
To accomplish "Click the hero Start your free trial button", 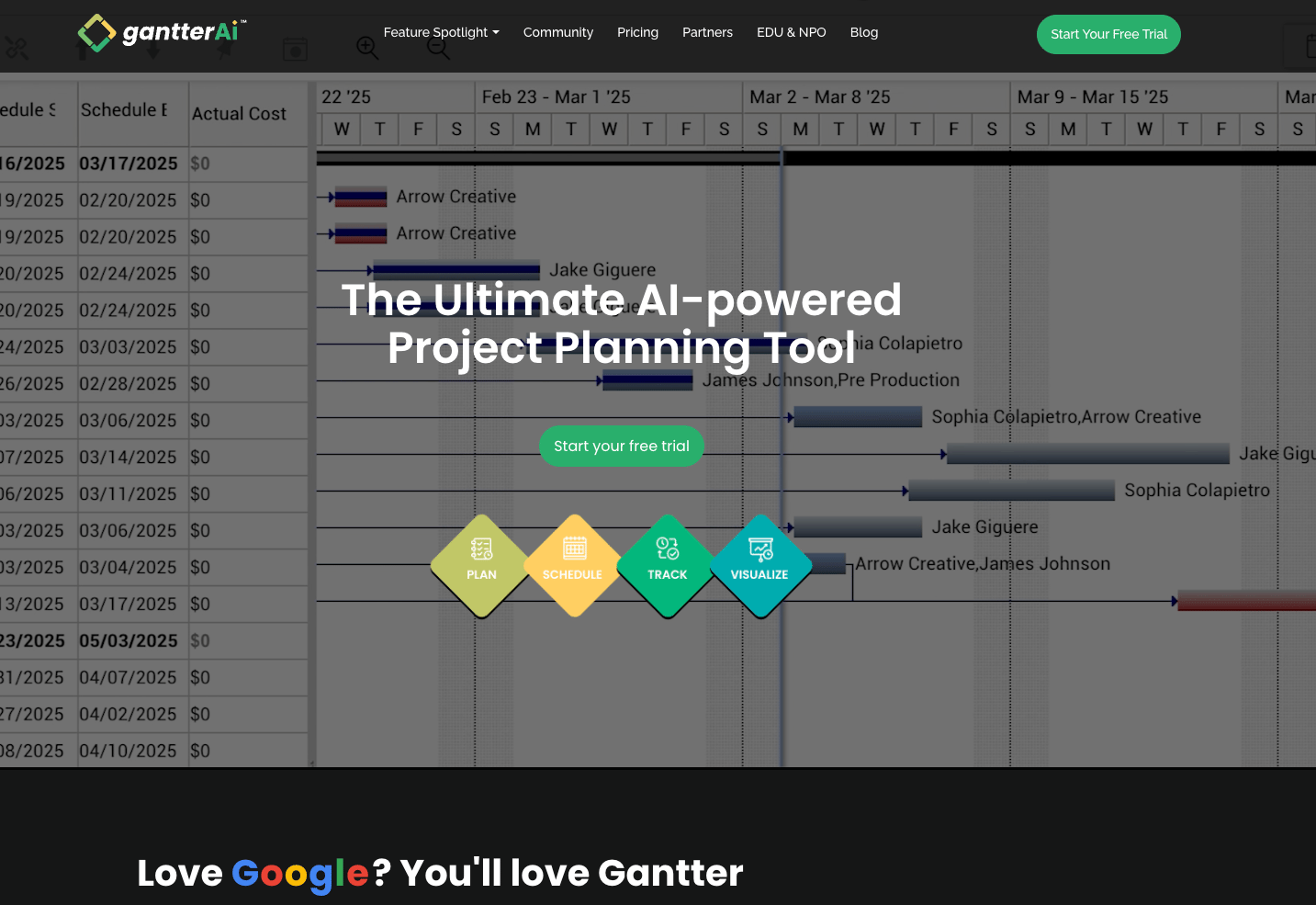I will pos(622,446).
